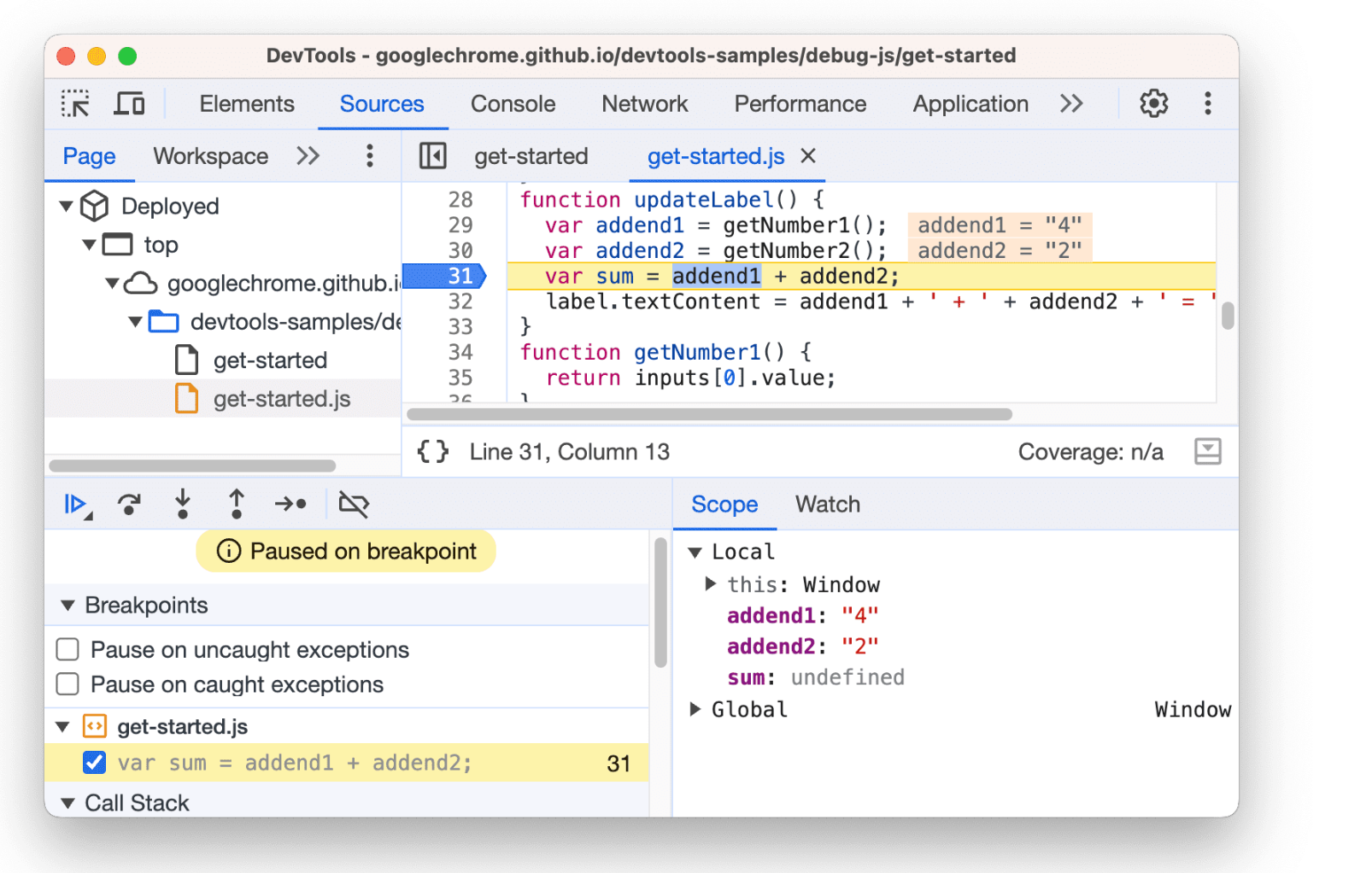Open the get-started editor tab

coord(531,155)
